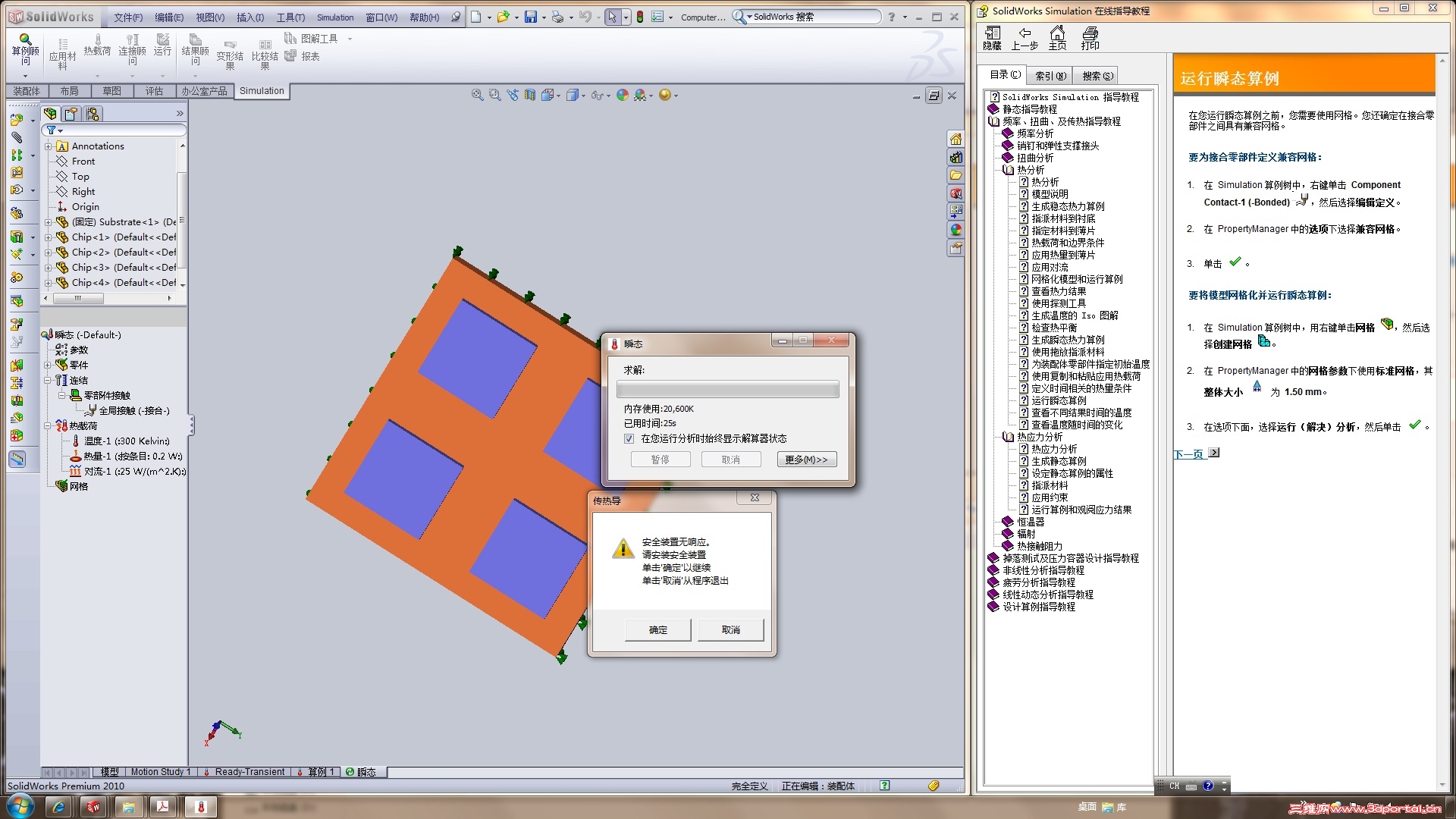Open the 图解工具 plot tools dropdown

tap(350, 39)
